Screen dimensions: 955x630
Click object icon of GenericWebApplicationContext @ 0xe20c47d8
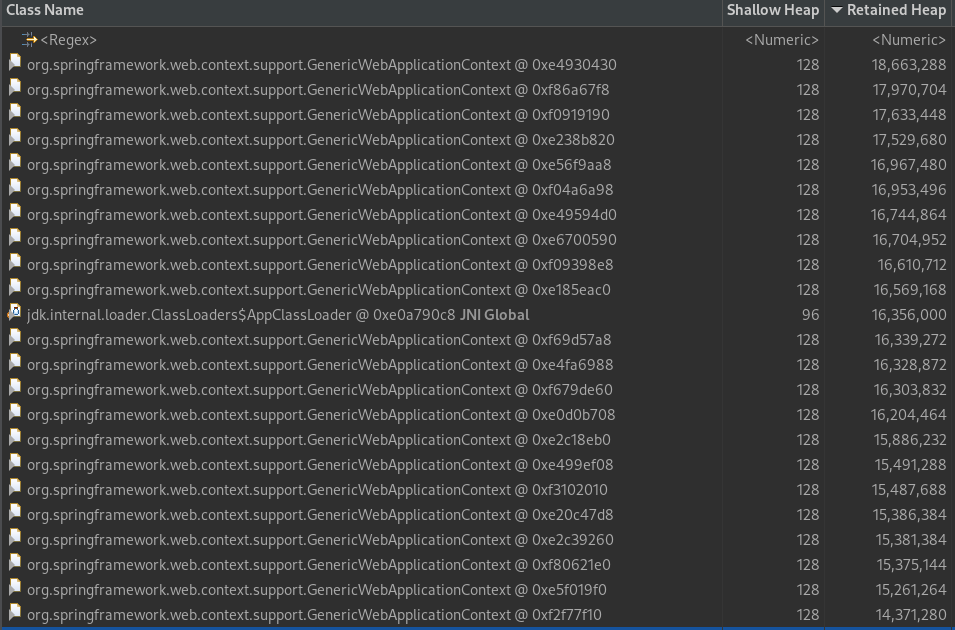click(15, 512)
